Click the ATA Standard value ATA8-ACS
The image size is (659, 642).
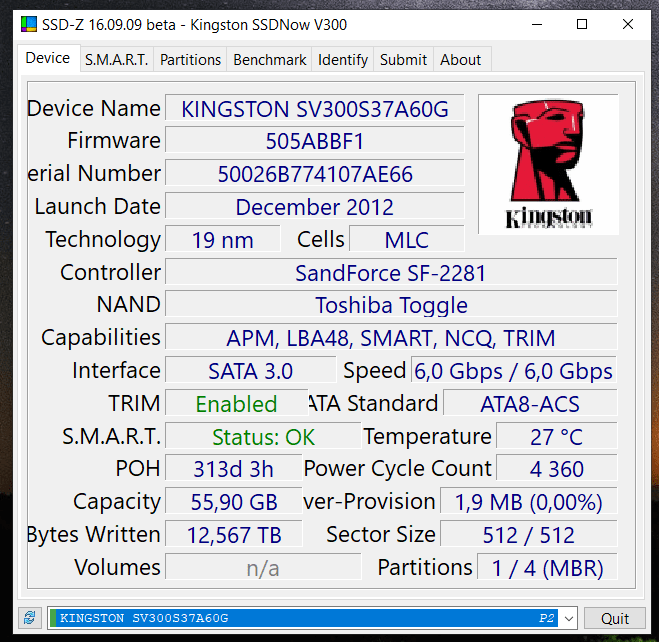pos(530,404)
